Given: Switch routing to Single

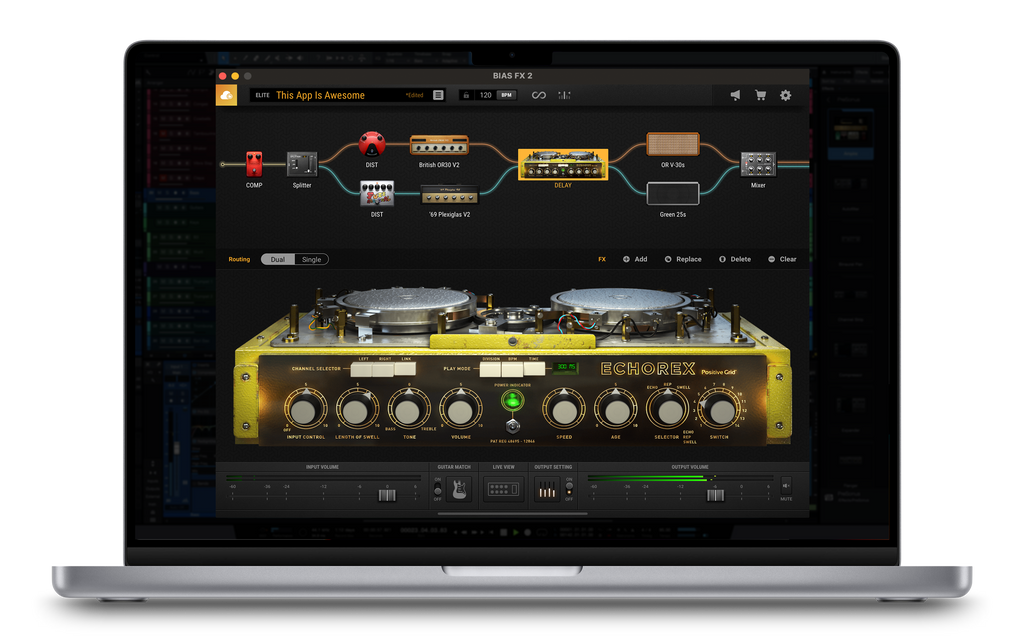Looking at the screenshot, I should pyautogui.click(x=312, y=259).
